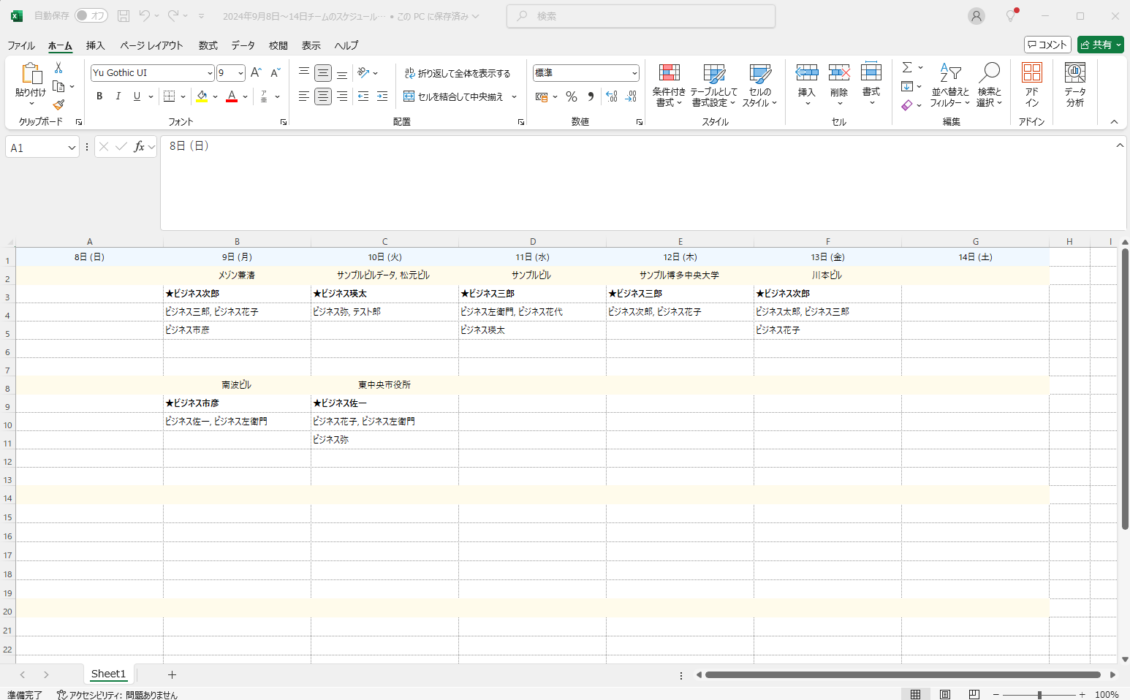The image size is (1130, 700).
Task: Expand the Name Box dropdown
Action: click(x=71, y=148)
